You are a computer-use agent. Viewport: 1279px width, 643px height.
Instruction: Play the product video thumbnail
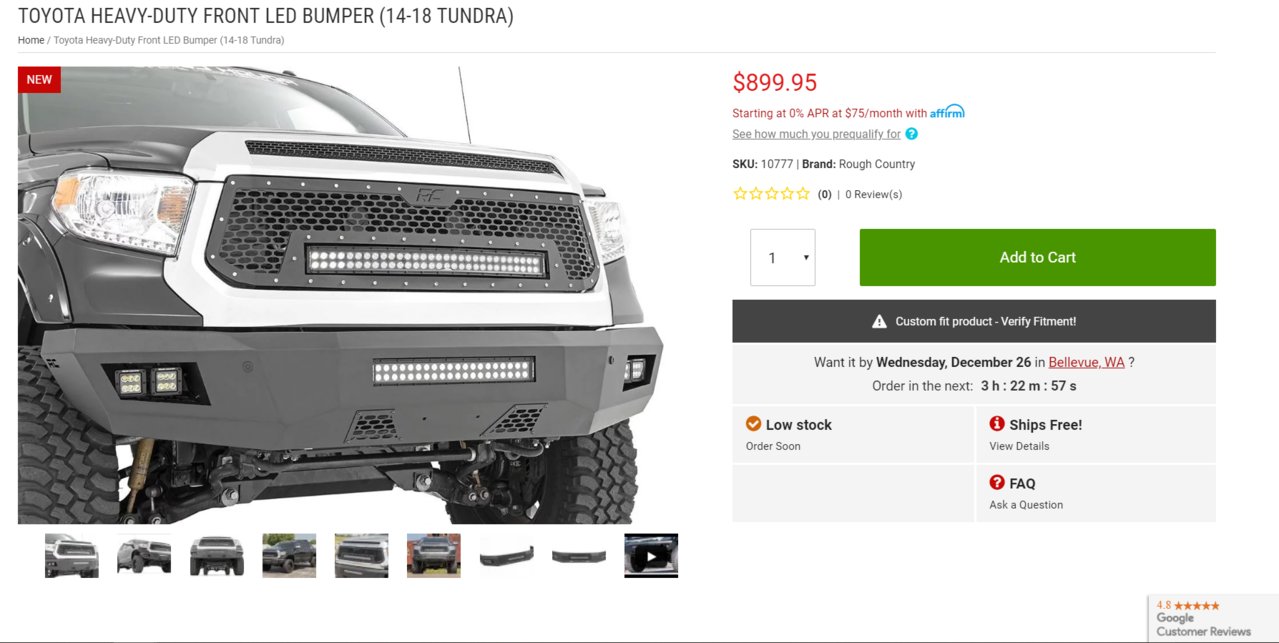[x=651, y=556]
